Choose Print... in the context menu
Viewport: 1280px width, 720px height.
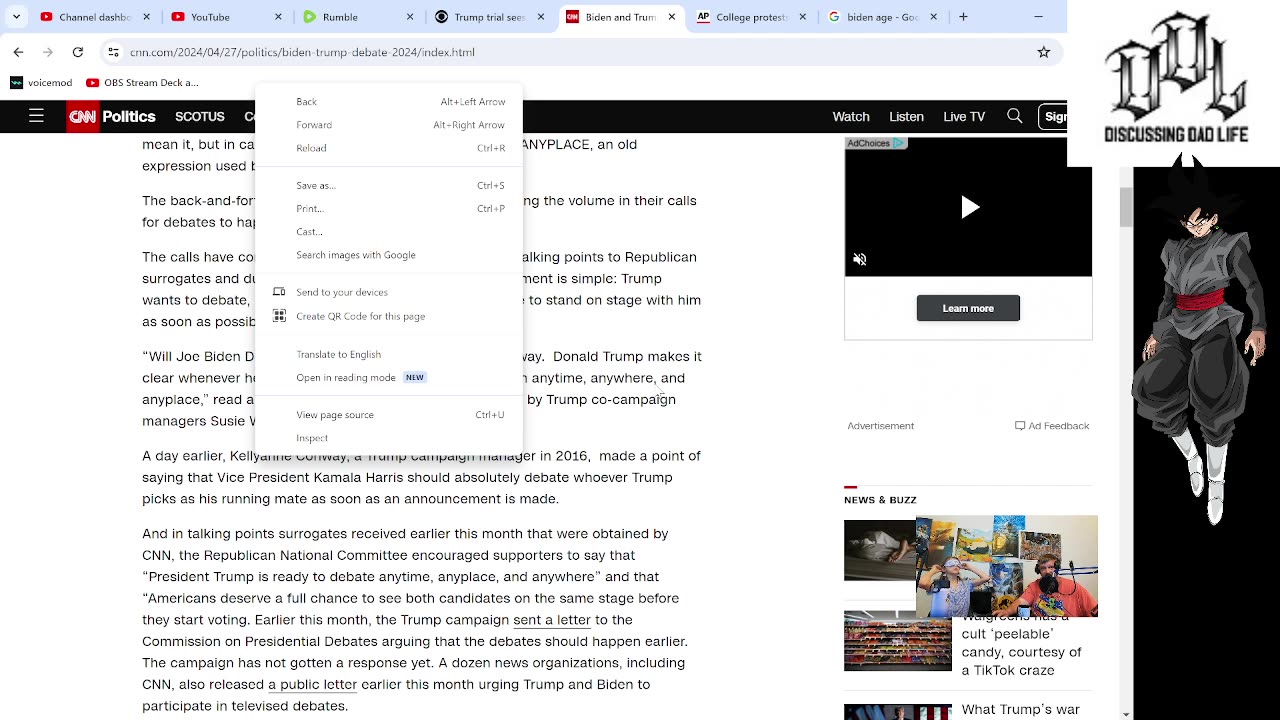coord(389,208)
